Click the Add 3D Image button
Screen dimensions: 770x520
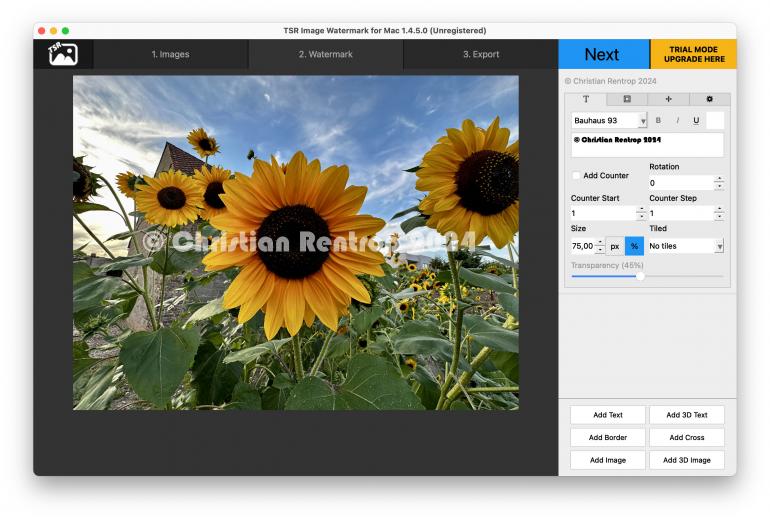click(x=687, y=460)
